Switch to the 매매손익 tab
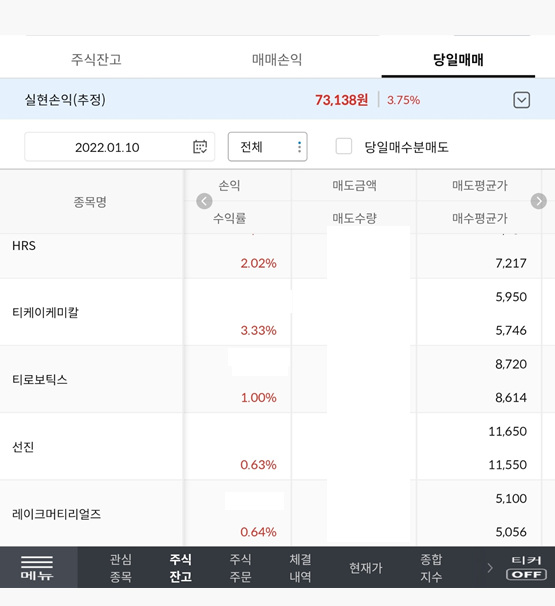 [x=277, y=60]
